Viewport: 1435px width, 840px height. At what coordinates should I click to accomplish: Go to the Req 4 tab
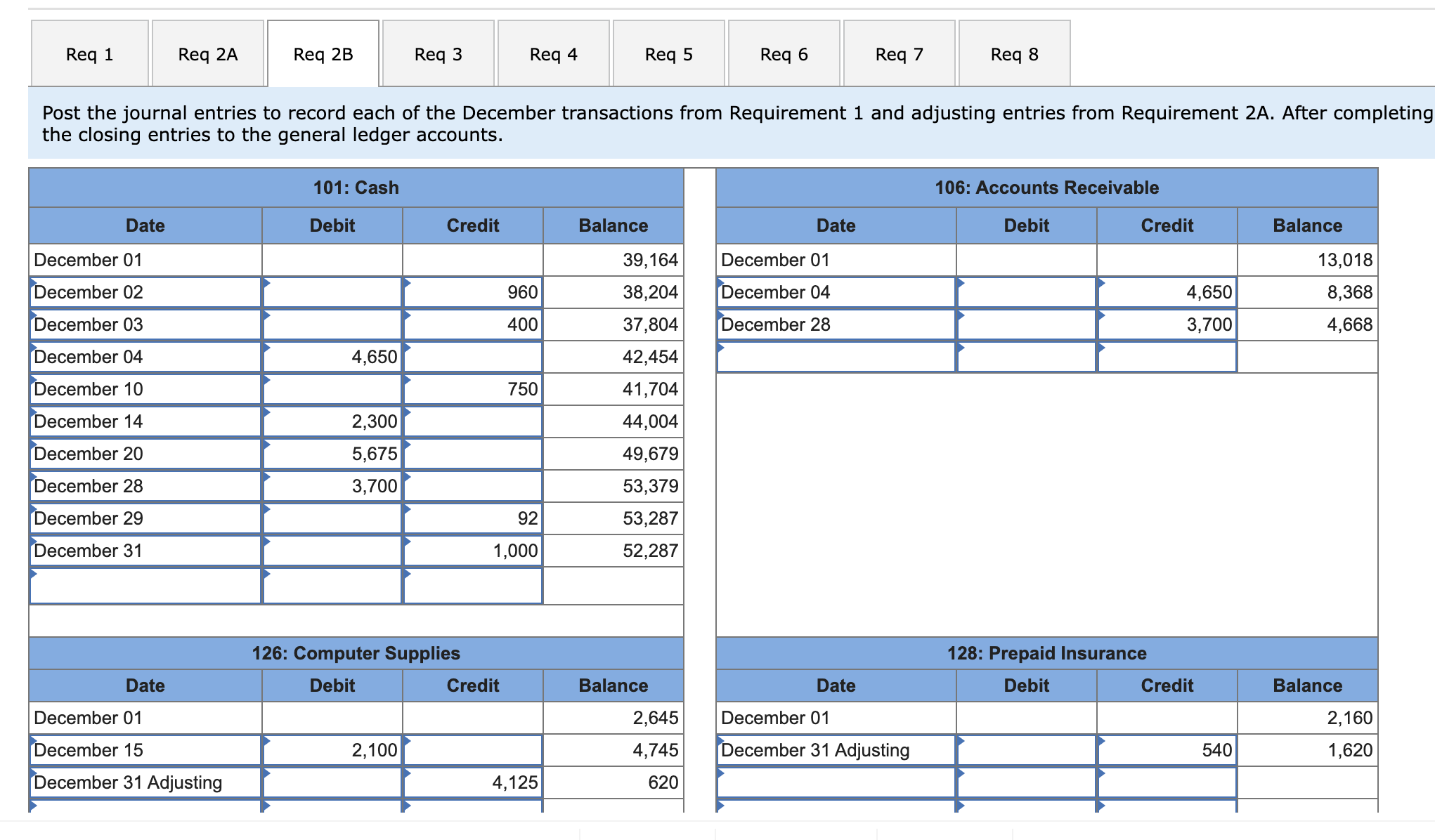point(554,54)
